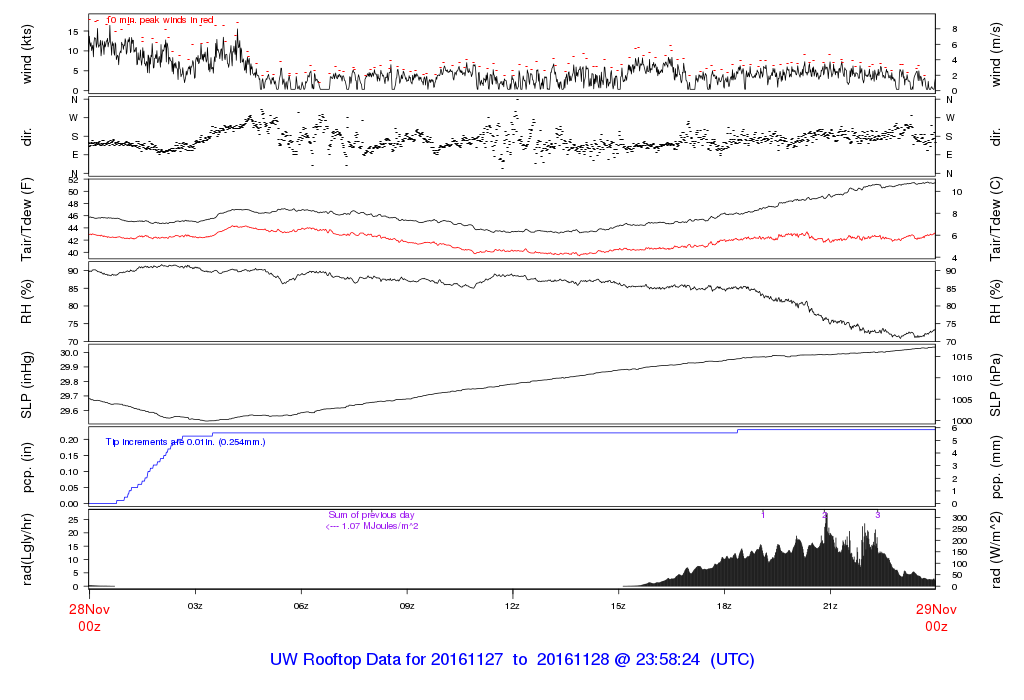Click the 'SLP (inHg)' axis label

click(x=27, y=384)
